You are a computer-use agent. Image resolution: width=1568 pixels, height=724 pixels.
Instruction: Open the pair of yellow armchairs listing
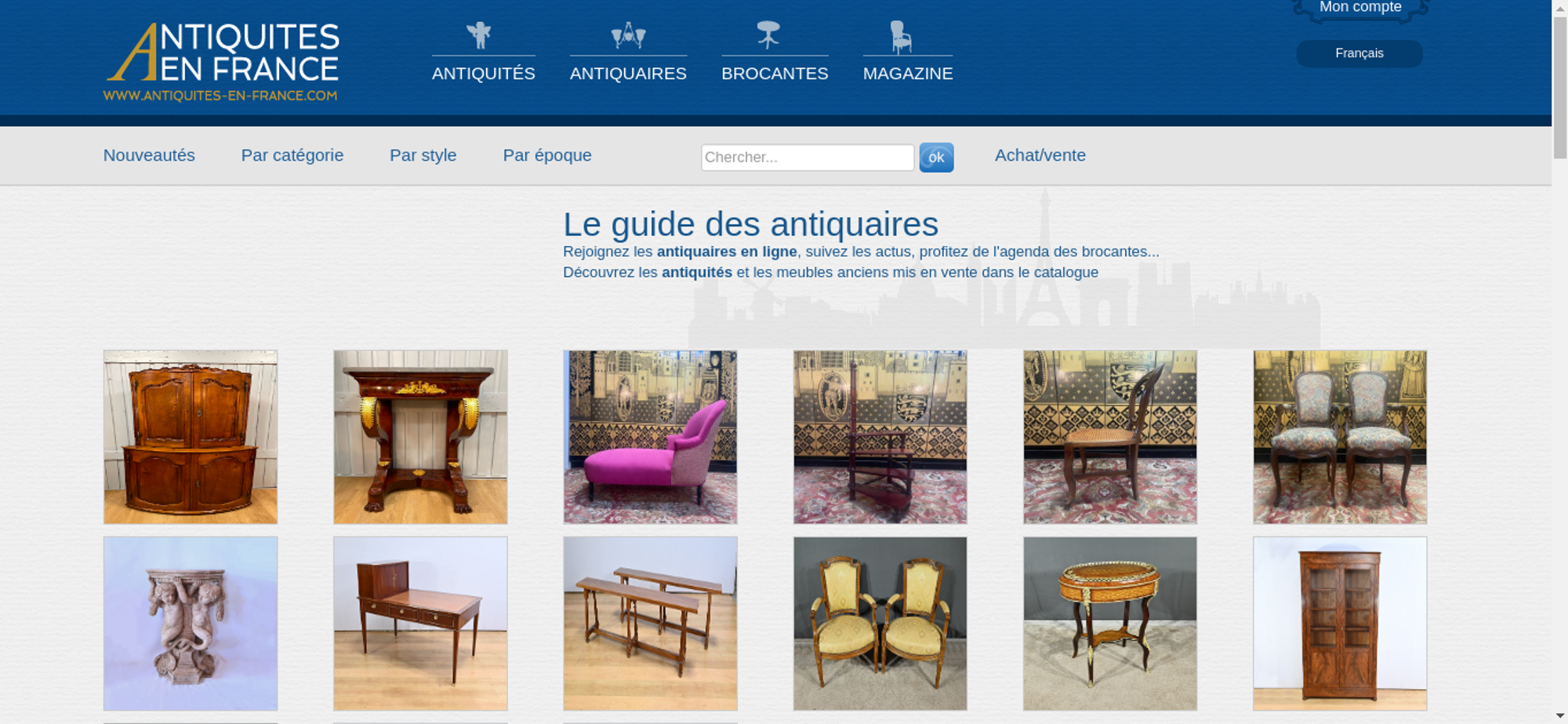[x=880, y=624]
